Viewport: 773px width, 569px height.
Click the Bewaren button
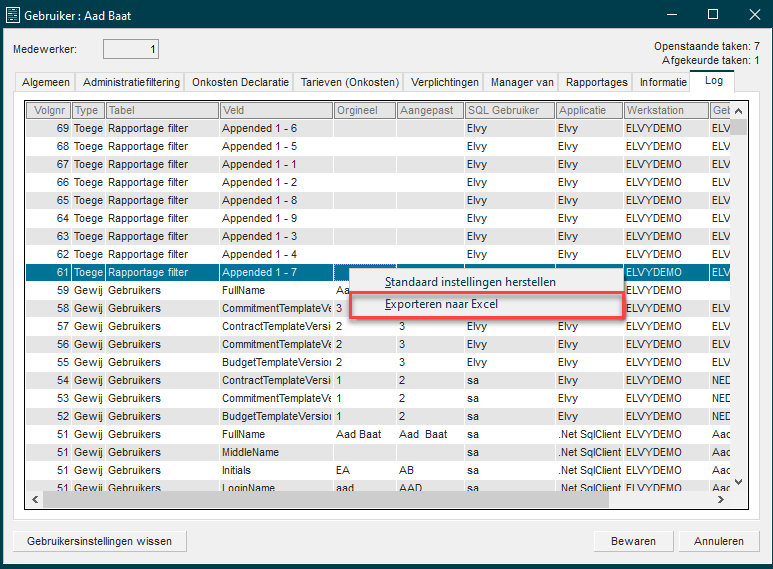click(633, 541)
